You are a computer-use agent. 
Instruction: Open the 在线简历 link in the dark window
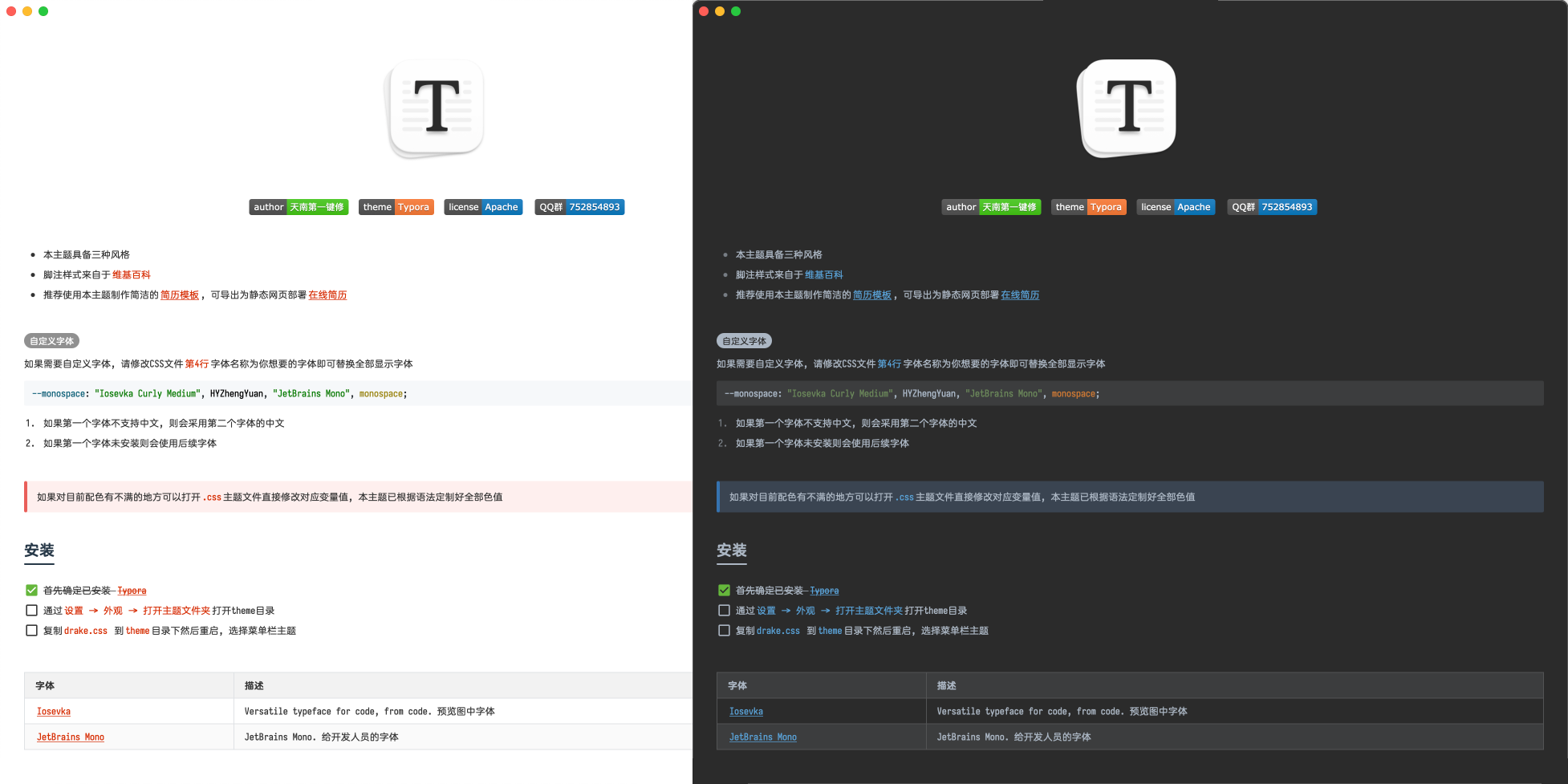tap(1021, 295)
